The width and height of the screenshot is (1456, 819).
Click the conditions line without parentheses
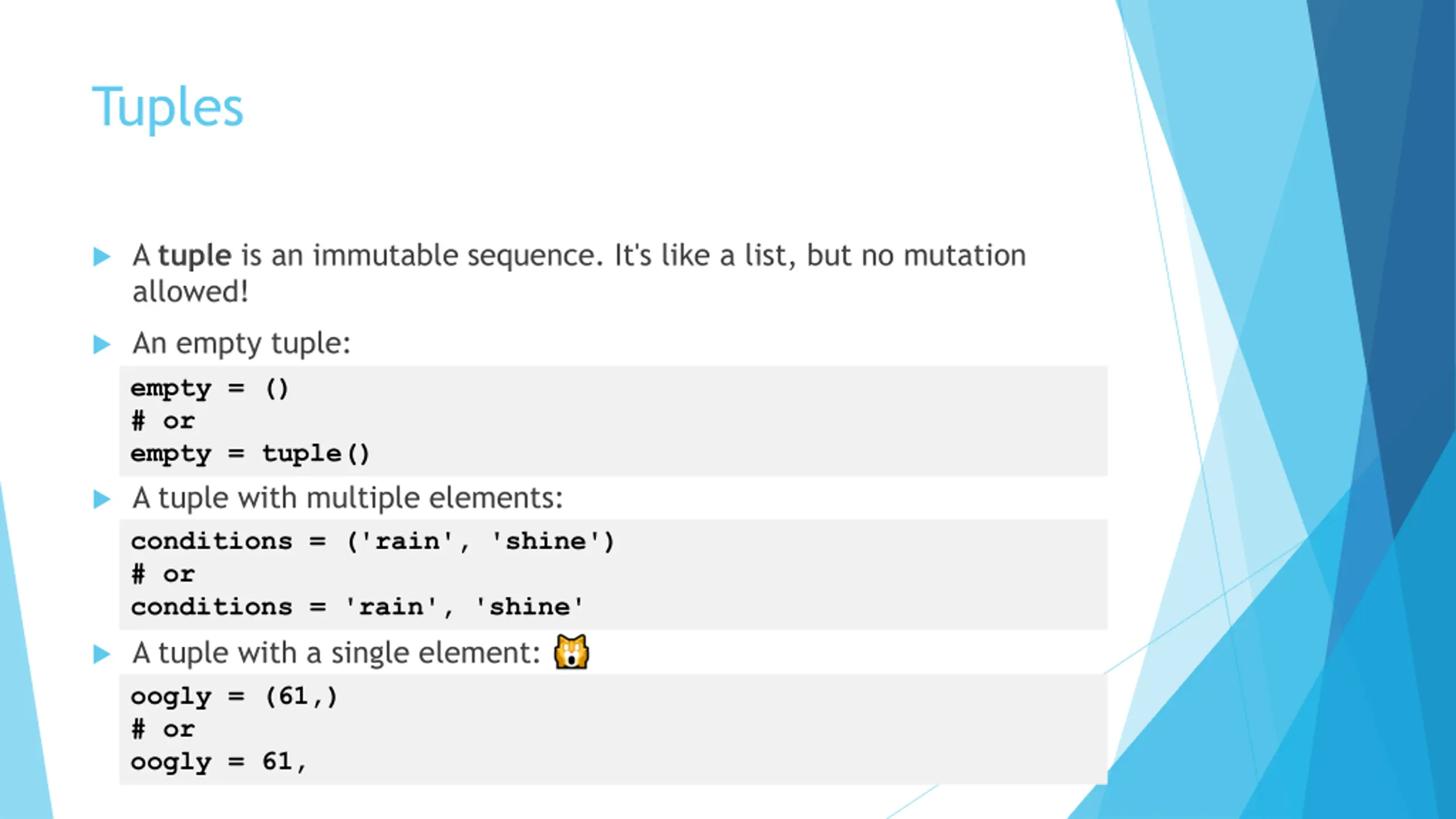357,607
